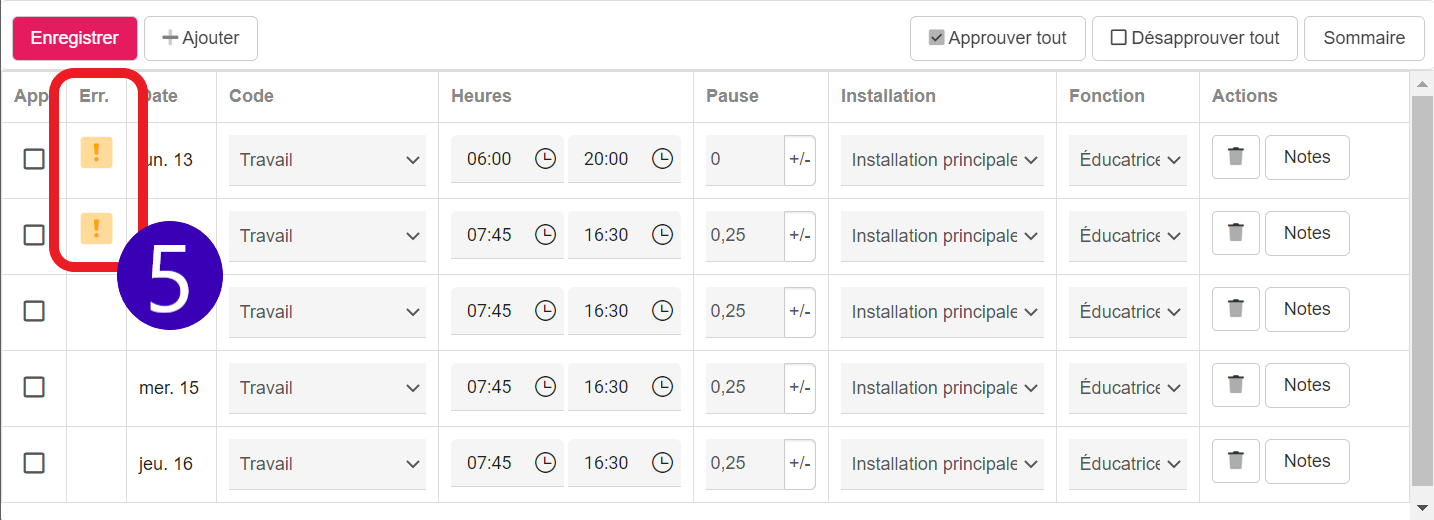Open Éducatrice function dropdown for jeu. 16

pyautogui.click(x=1128, y=464)
